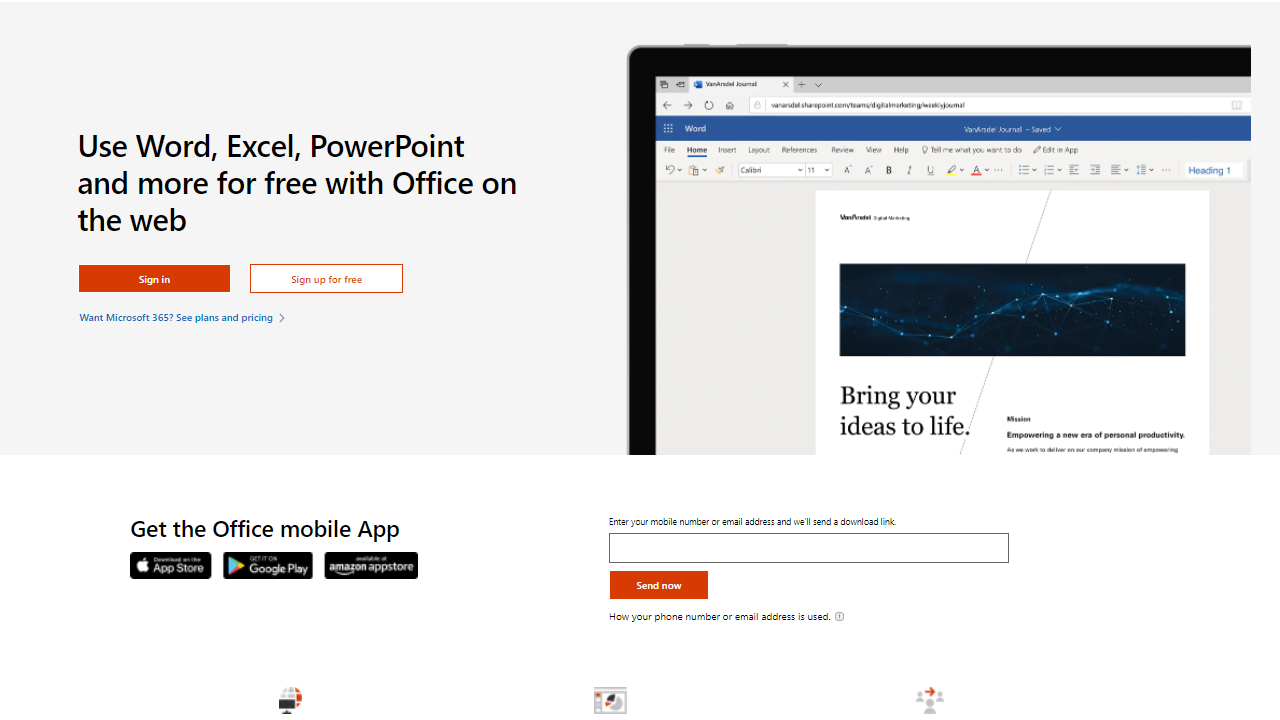Toggle Bold formatting in the Word toolbar

click(x=889, y=170)
